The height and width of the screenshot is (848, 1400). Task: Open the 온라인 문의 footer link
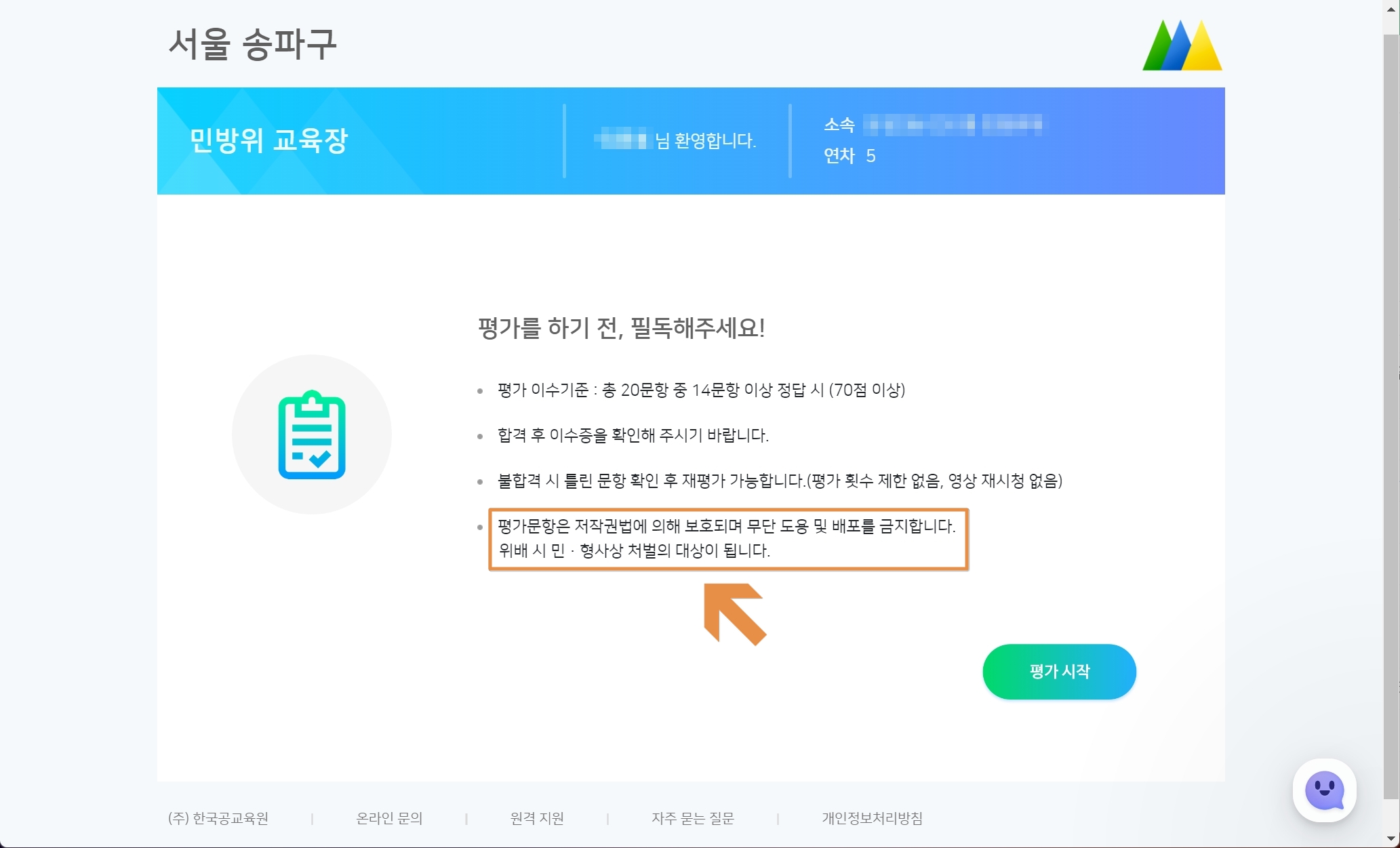389,818
